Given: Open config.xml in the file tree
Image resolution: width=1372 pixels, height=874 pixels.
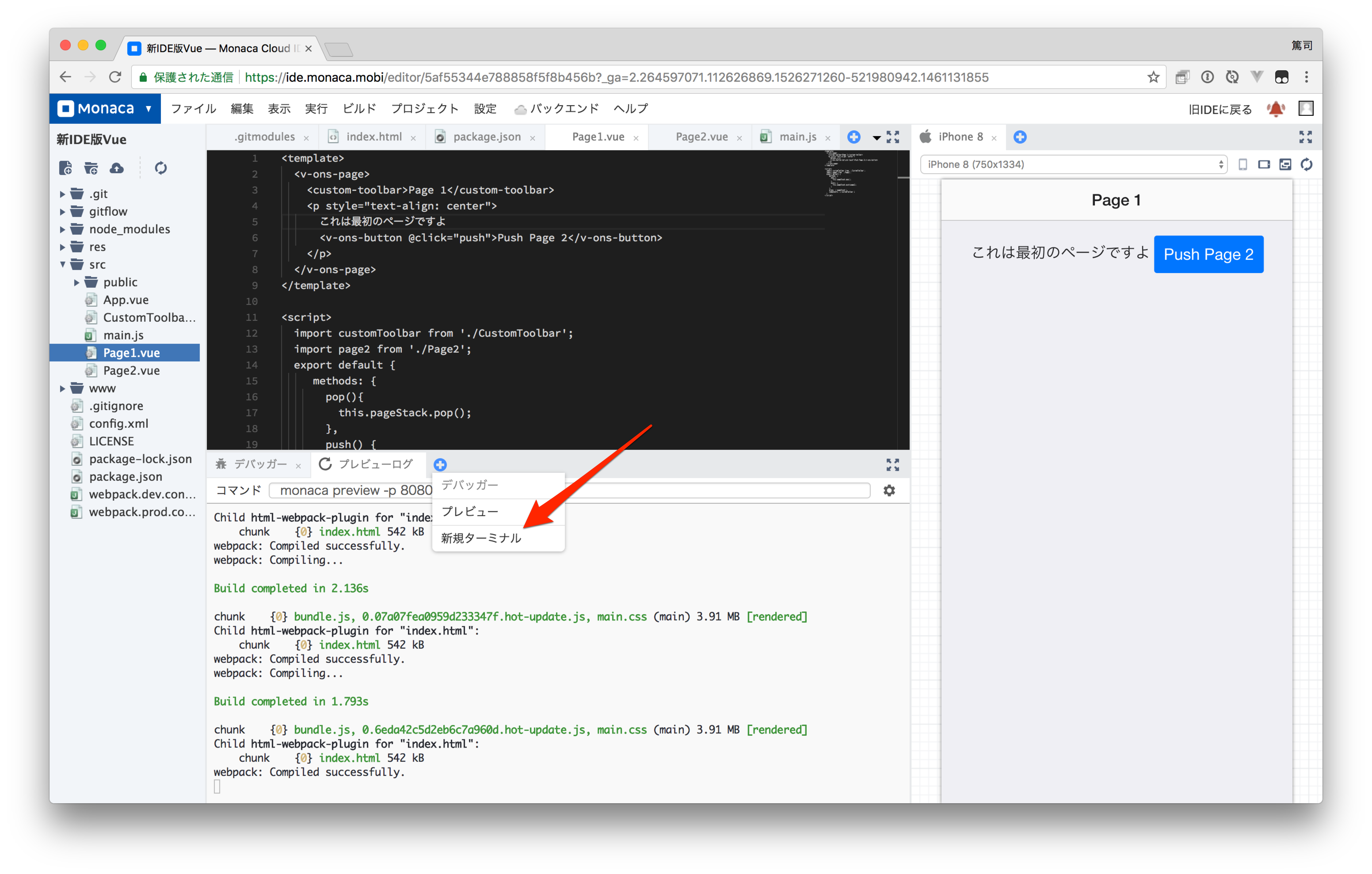Looking at the screenshot, I should (x=118, y=424).
